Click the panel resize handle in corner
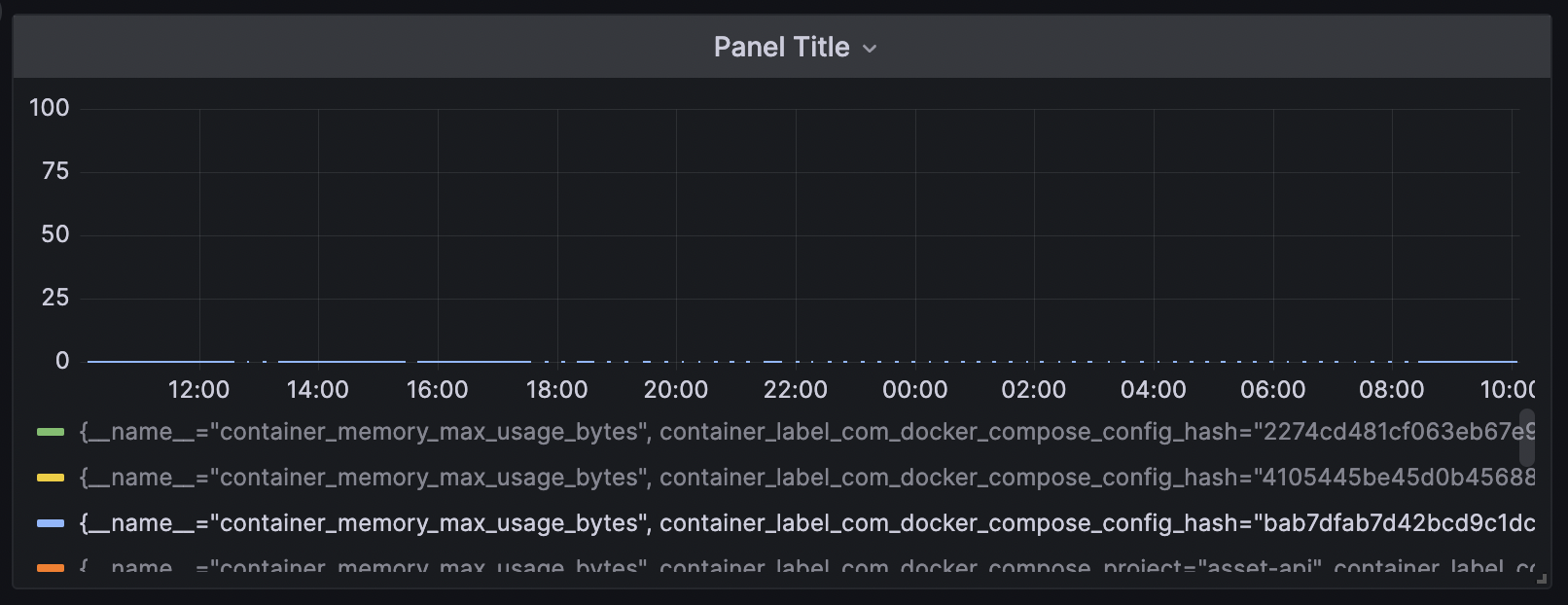This screenshot has width=1568, height=605. tap(1541, 579)
